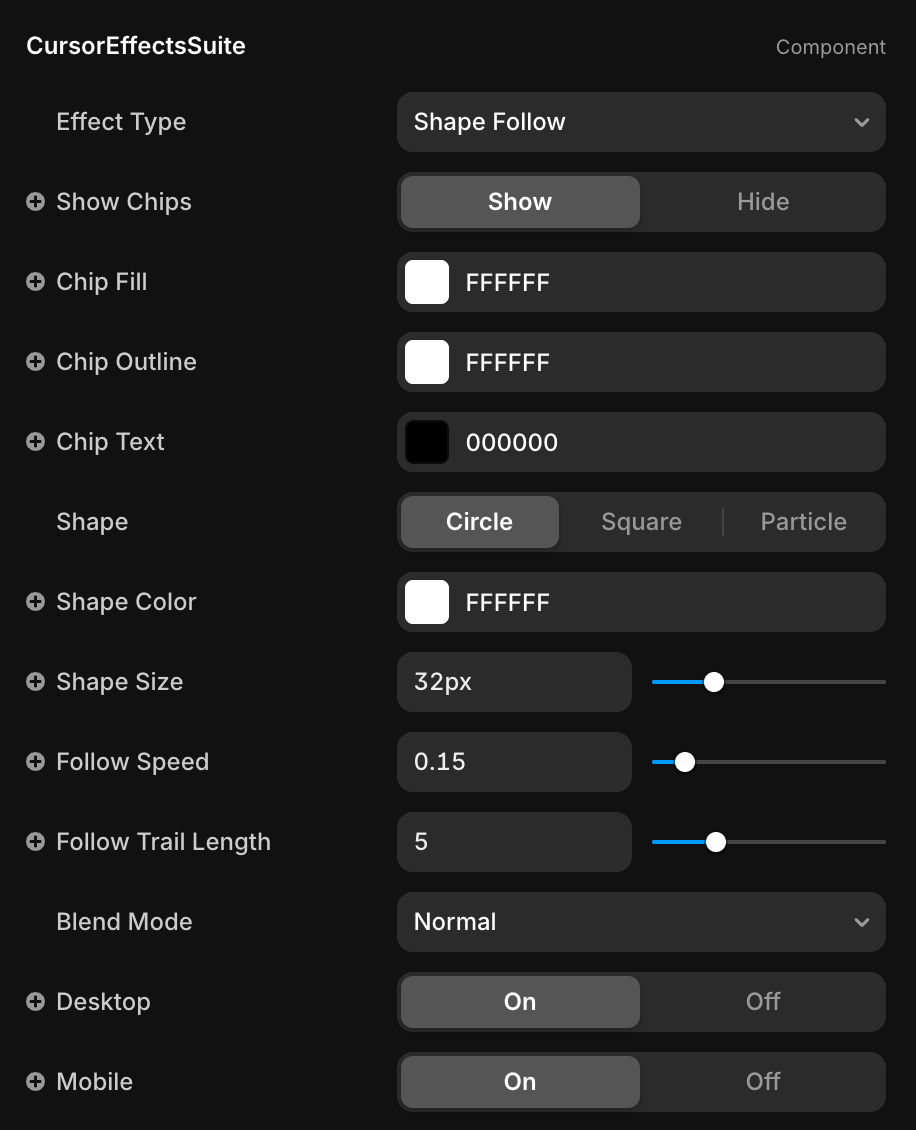Viewport: 916px width, 1130px height.
Task: Turn Desktop Off
Action: point(762,1002)
